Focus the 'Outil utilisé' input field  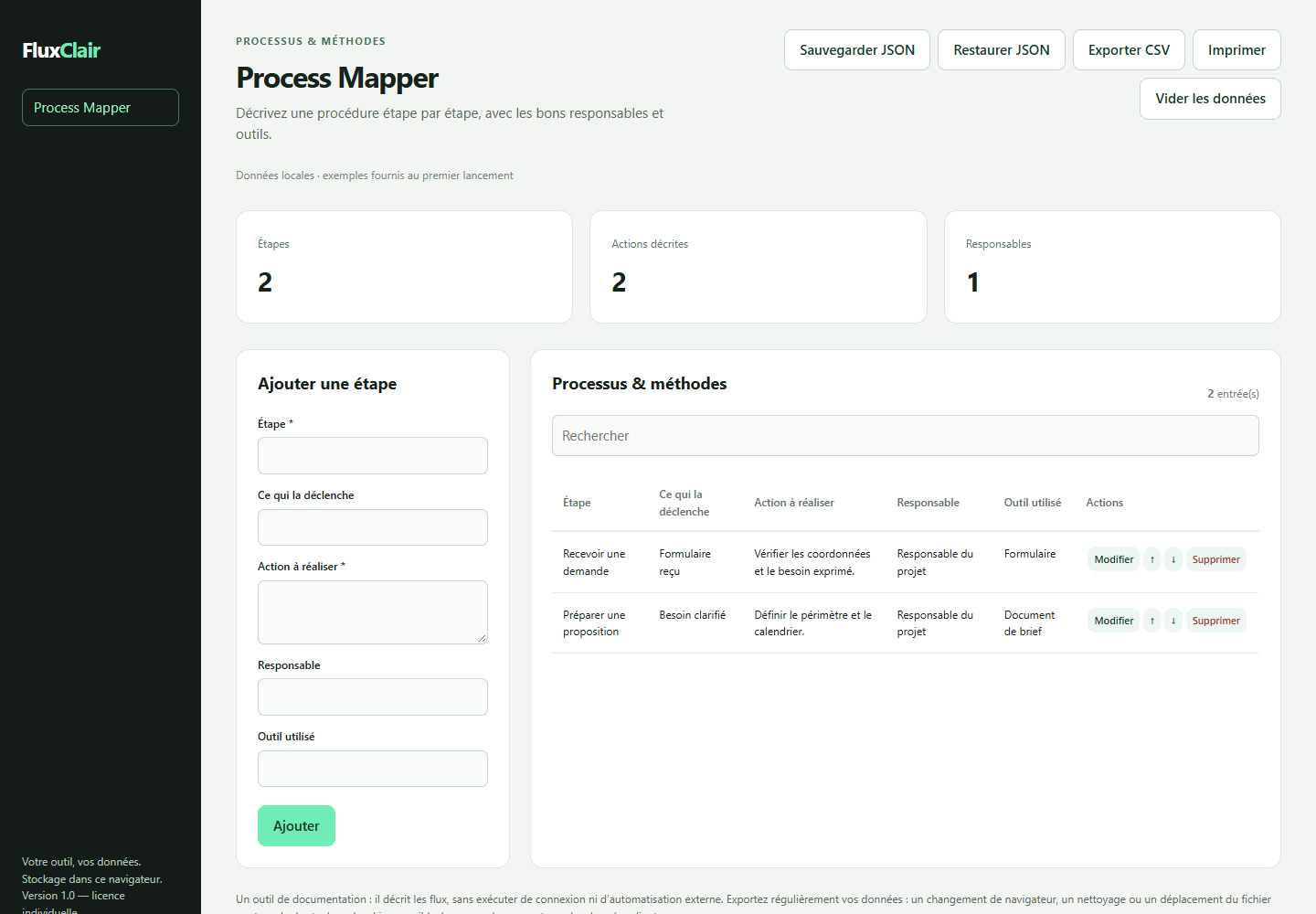(x=373, y=769)
